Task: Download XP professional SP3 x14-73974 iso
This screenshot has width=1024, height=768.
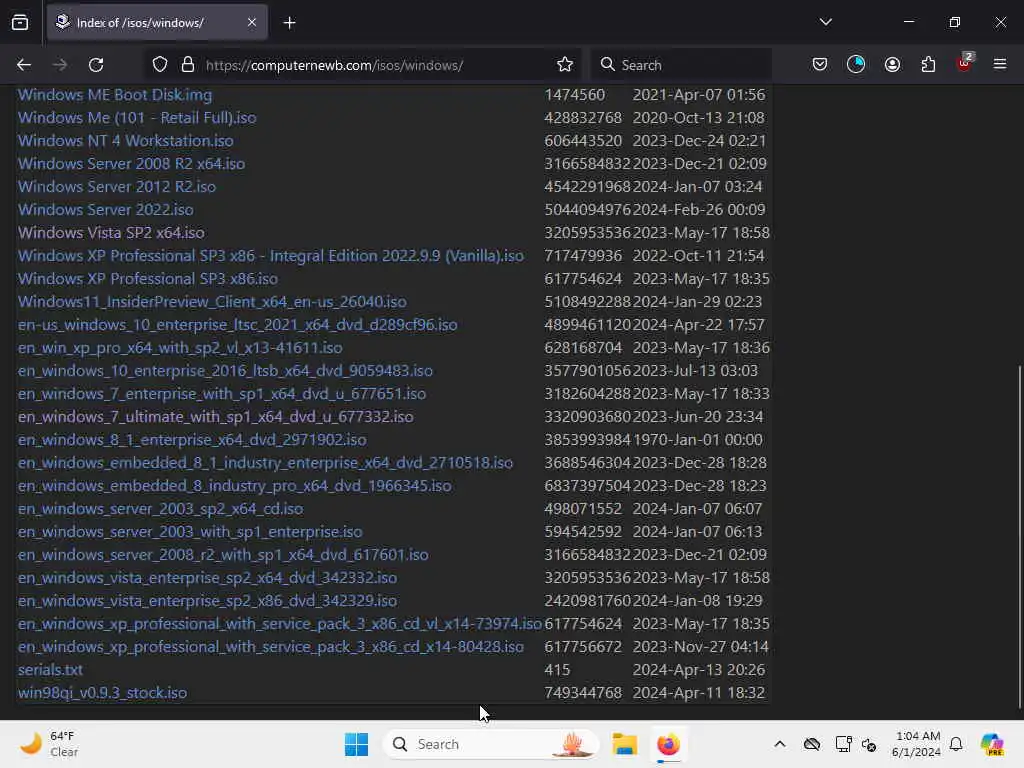Action: point(280,624)
